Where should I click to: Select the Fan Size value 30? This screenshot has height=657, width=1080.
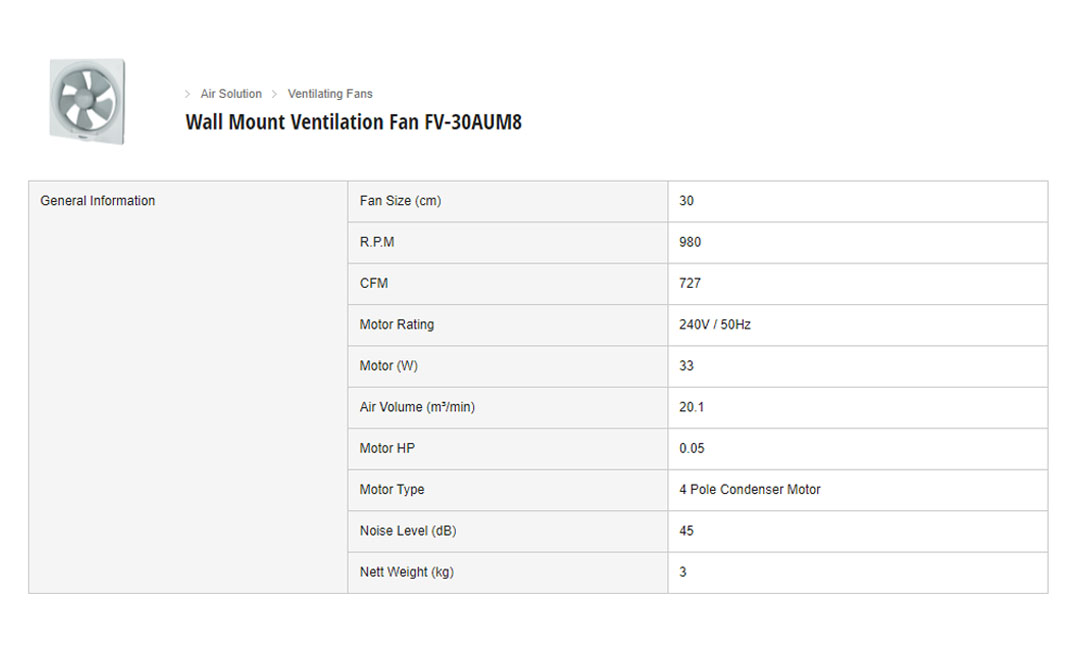click(x=686, y=201)
